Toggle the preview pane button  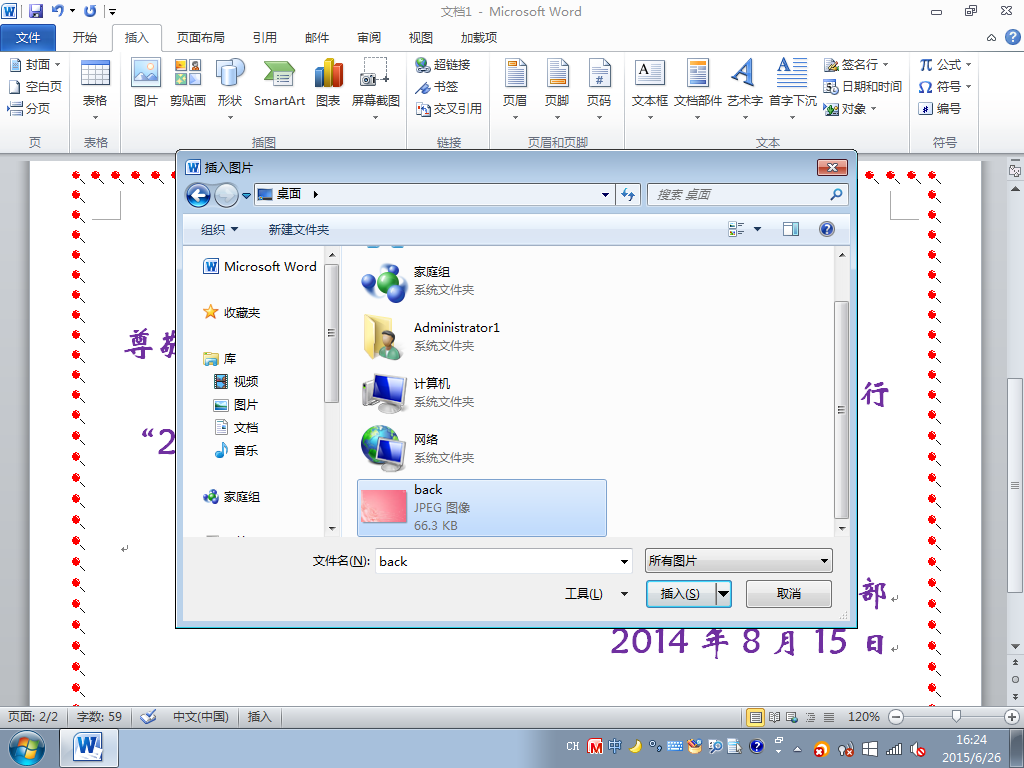pyautogui.click(x=791, y=229)
